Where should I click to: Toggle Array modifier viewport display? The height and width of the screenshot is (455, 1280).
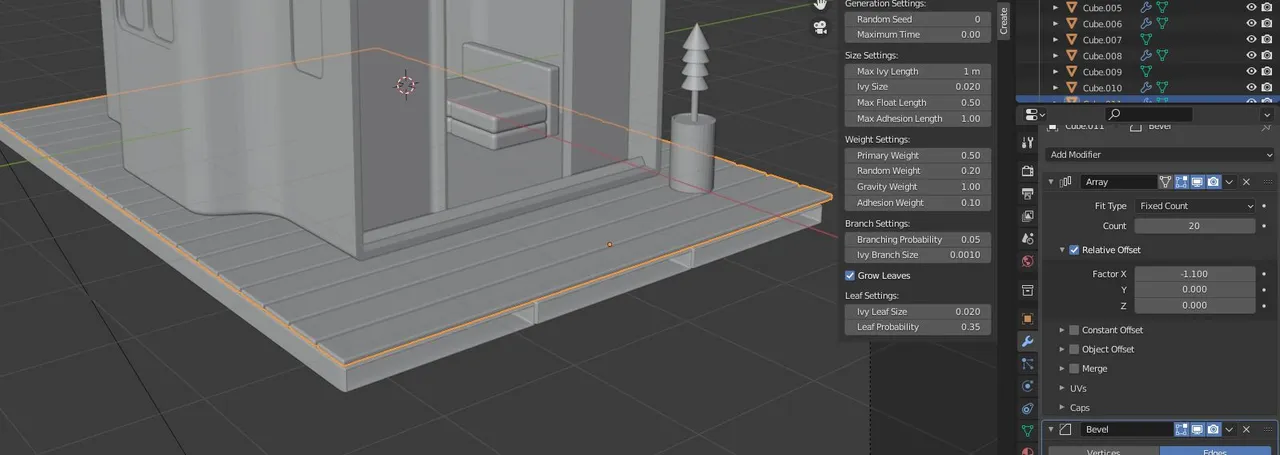1197,182
